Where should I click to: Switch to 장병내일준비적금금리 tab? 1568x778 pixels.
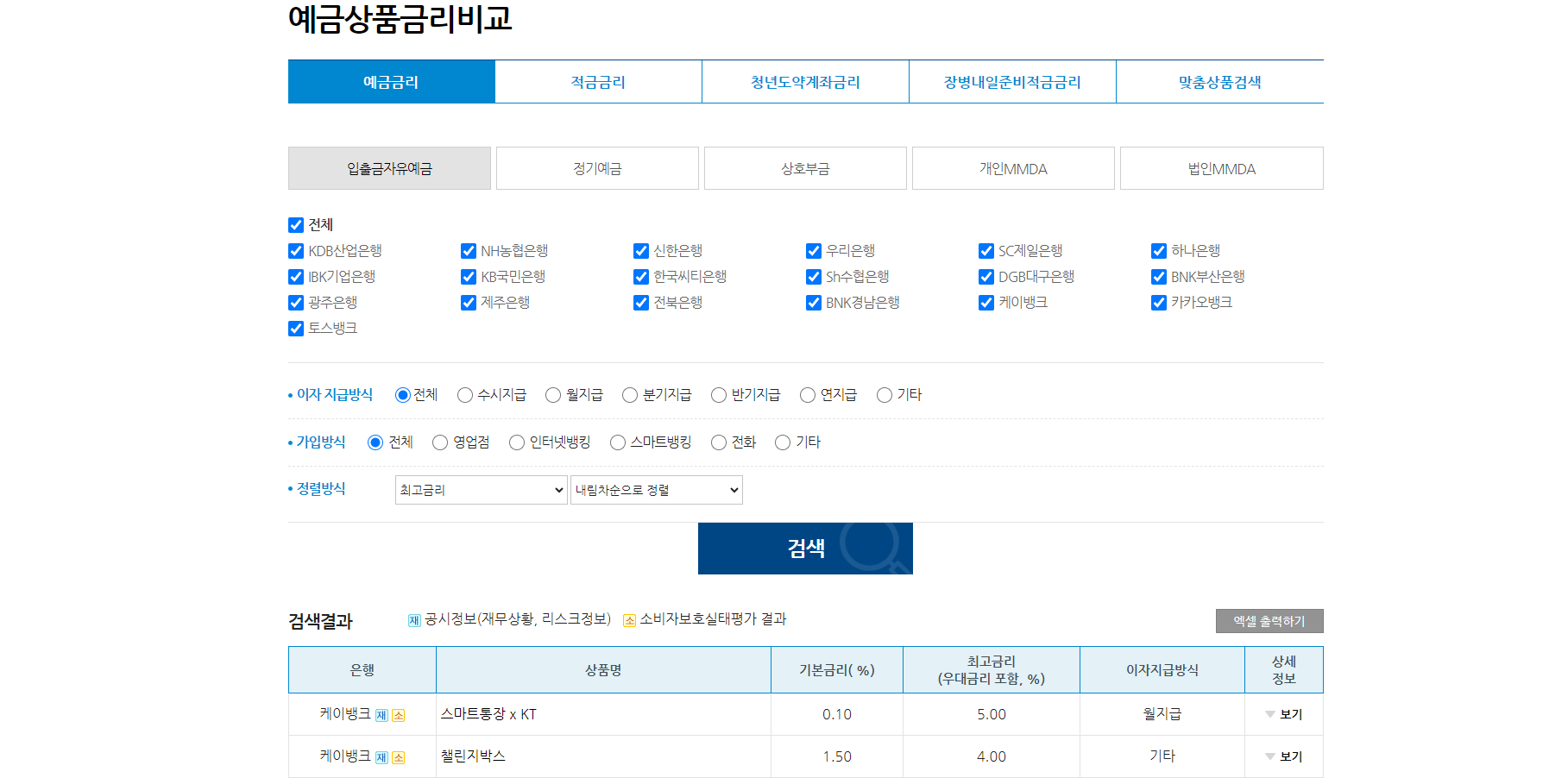[x=1013, y=82]
